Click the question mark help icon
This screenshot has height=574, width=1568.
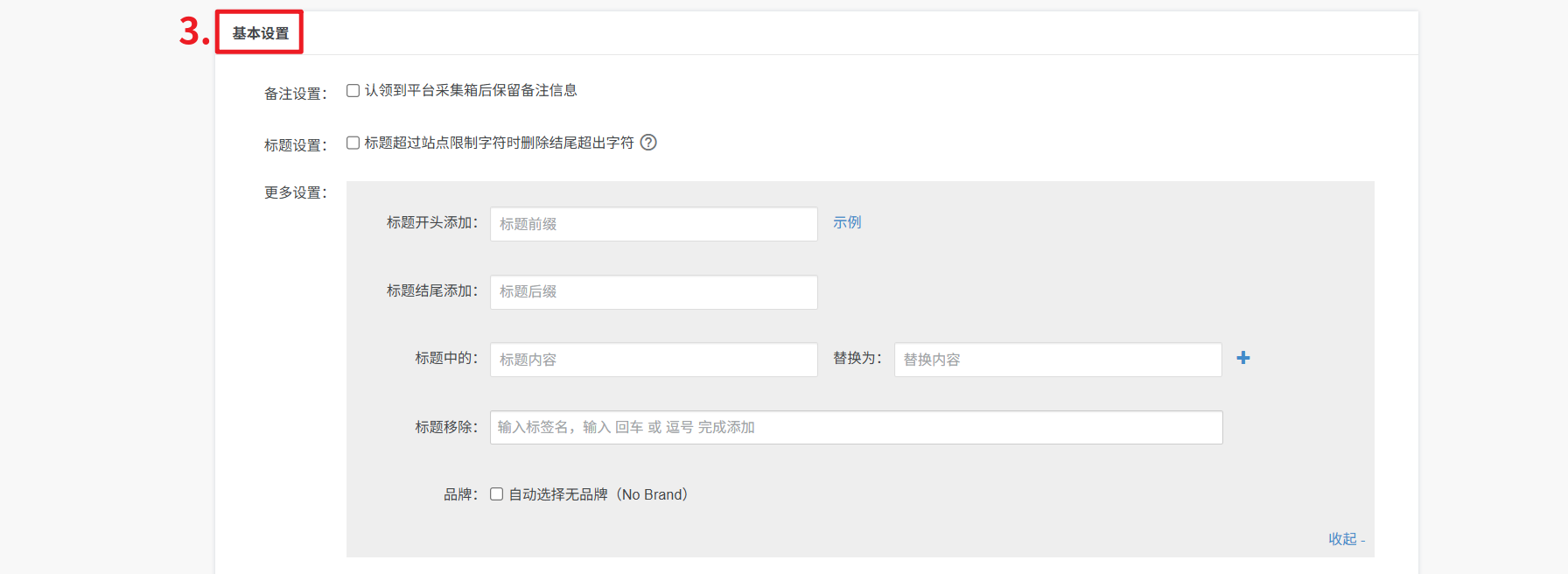coord(648,143)
